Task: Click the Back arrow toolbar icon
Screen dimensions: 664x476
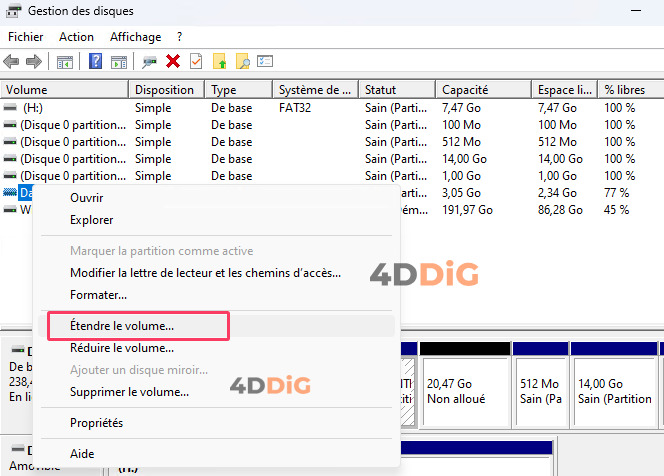Action: [x=11, y=62]
